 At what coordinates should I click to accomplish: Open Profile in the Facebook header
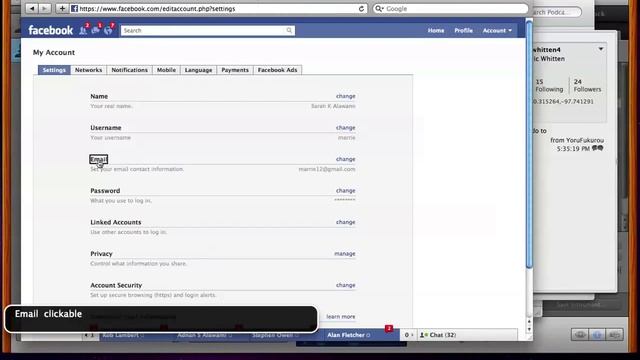(x=464, y=30)
